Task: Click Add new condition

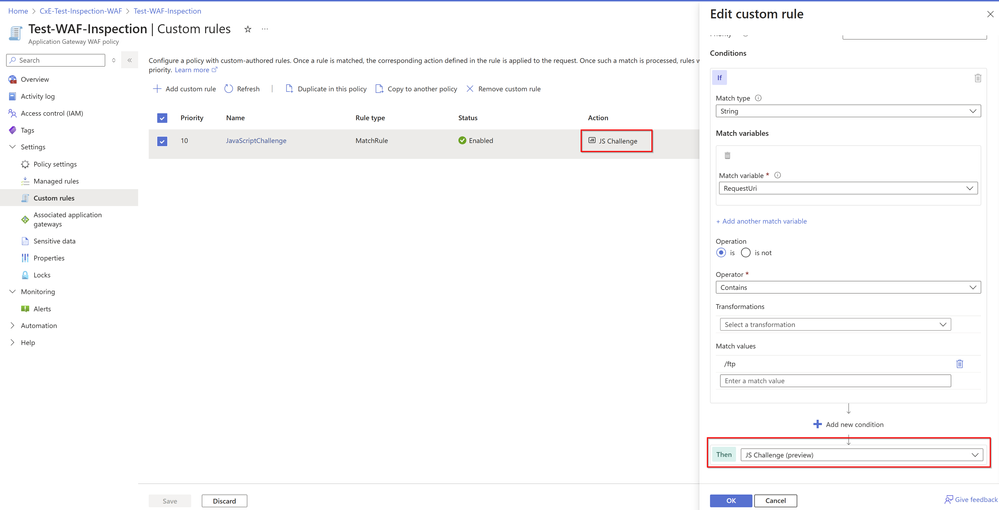Action: pos(848,424)
